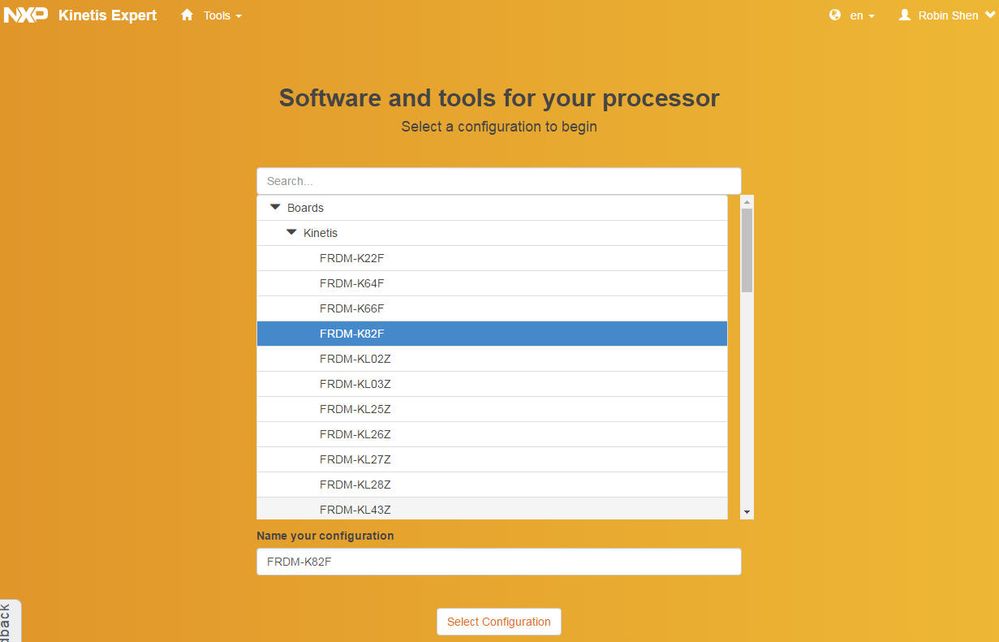
Task: Click the board list scrollbar thumb
Action: (x=747, y=250)
